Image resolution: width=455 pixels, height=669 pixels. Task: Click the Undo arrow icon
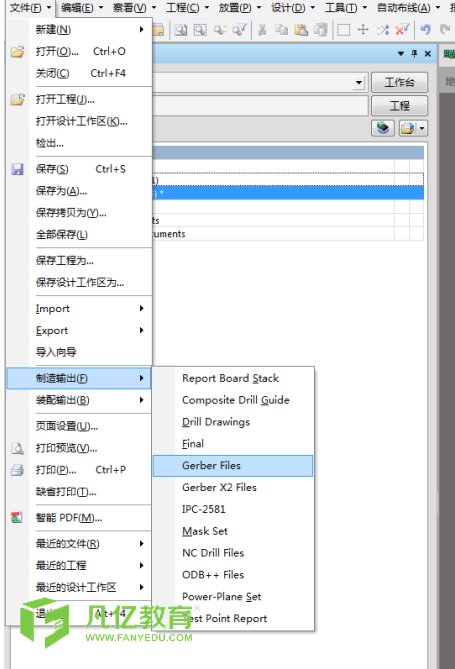[x=425, y=29]
